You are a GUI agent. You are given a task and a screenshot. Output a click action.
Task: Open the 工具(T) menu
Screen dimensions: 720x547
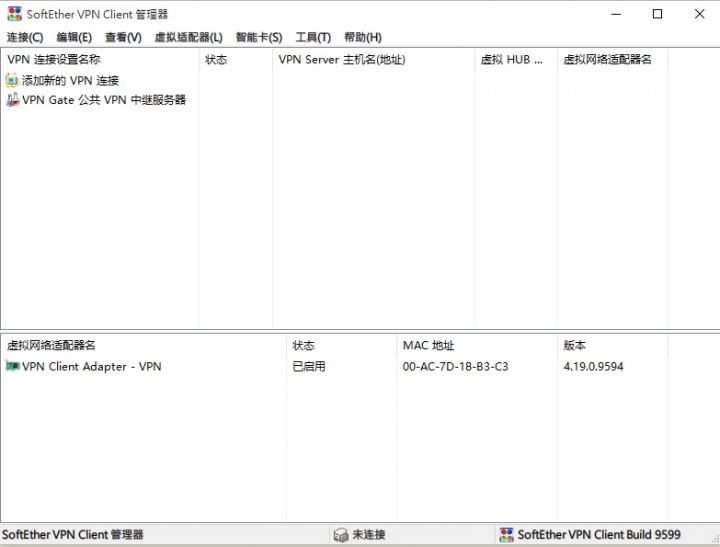coord(313,37)
